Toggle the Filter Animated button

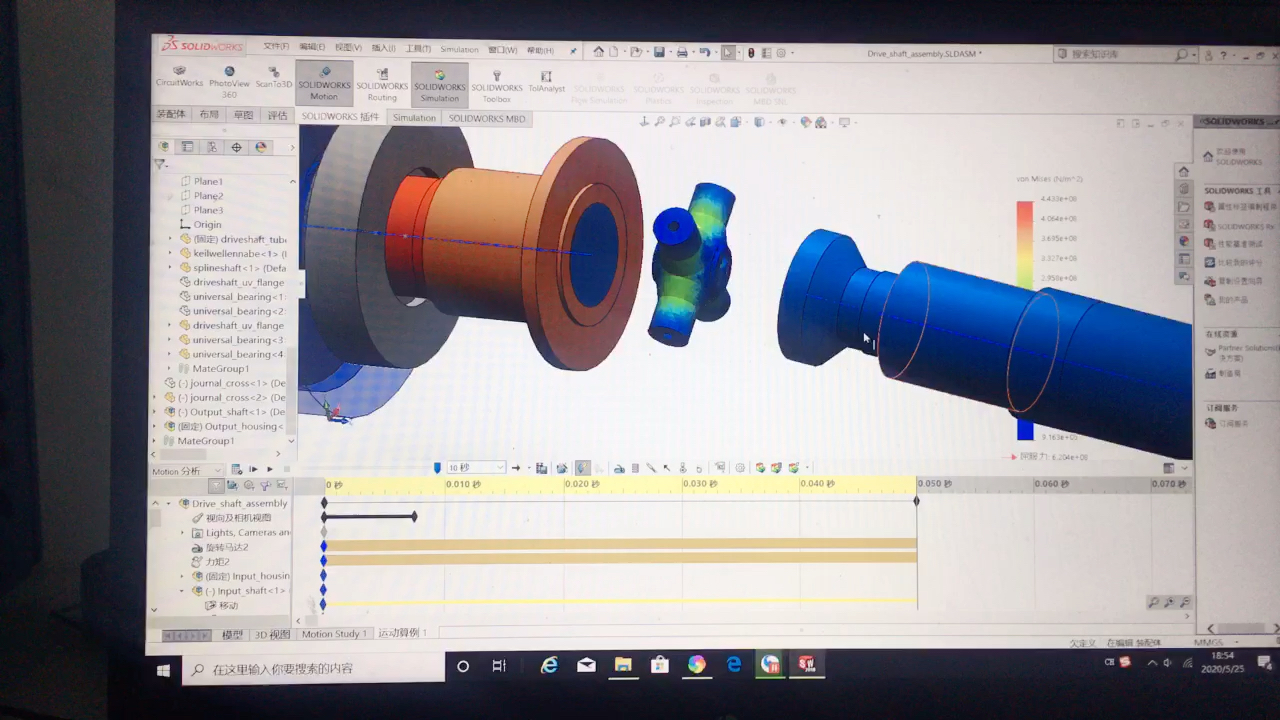(232, 485)
